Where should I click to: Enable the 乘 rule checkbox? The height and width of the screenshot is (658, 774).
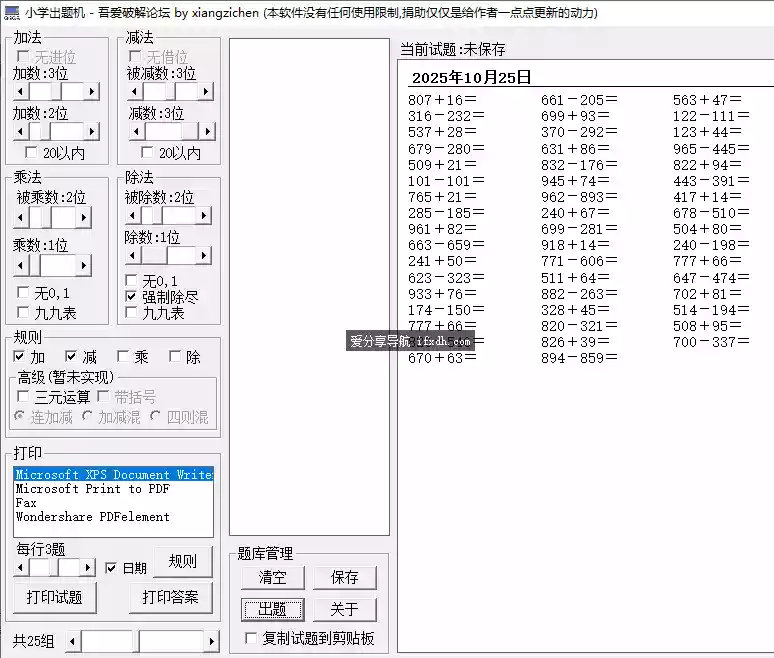[124, 357]
